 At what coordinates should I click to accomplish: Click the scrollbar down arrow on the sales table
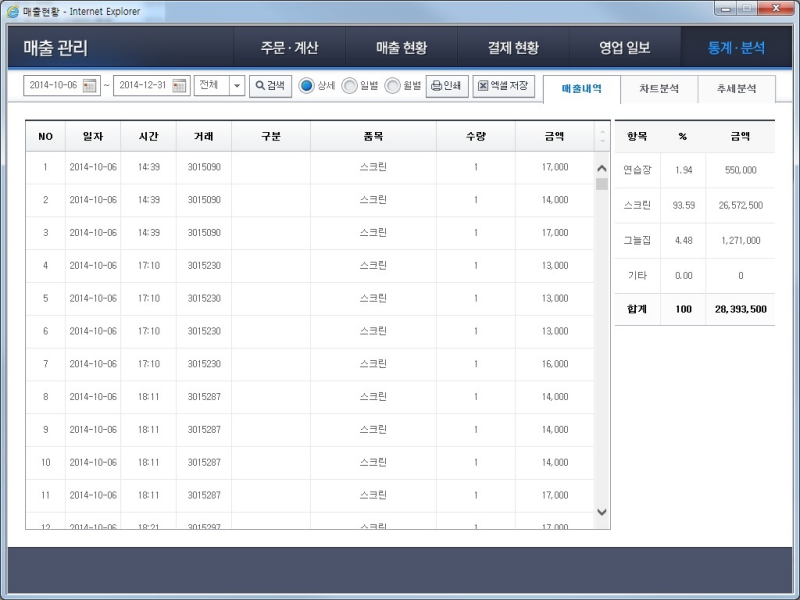601,512
